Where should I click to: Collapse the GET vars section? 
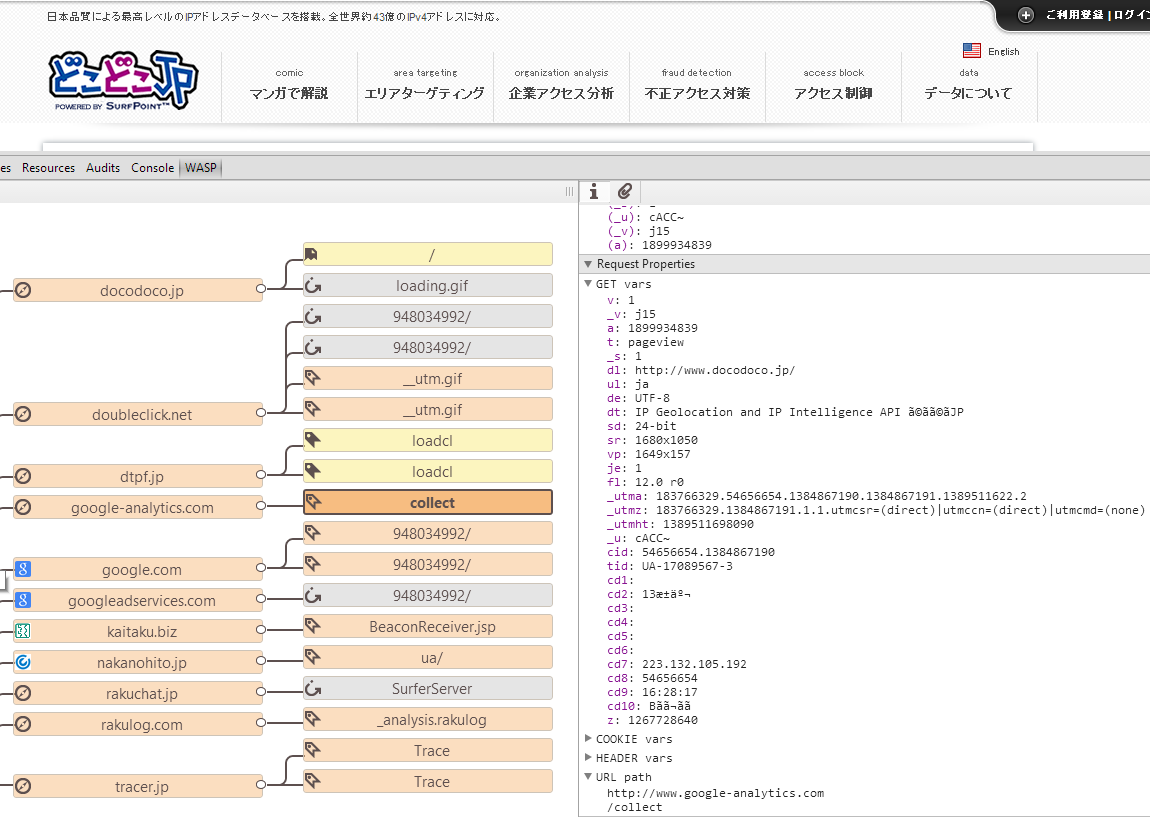tap(588, 284)
